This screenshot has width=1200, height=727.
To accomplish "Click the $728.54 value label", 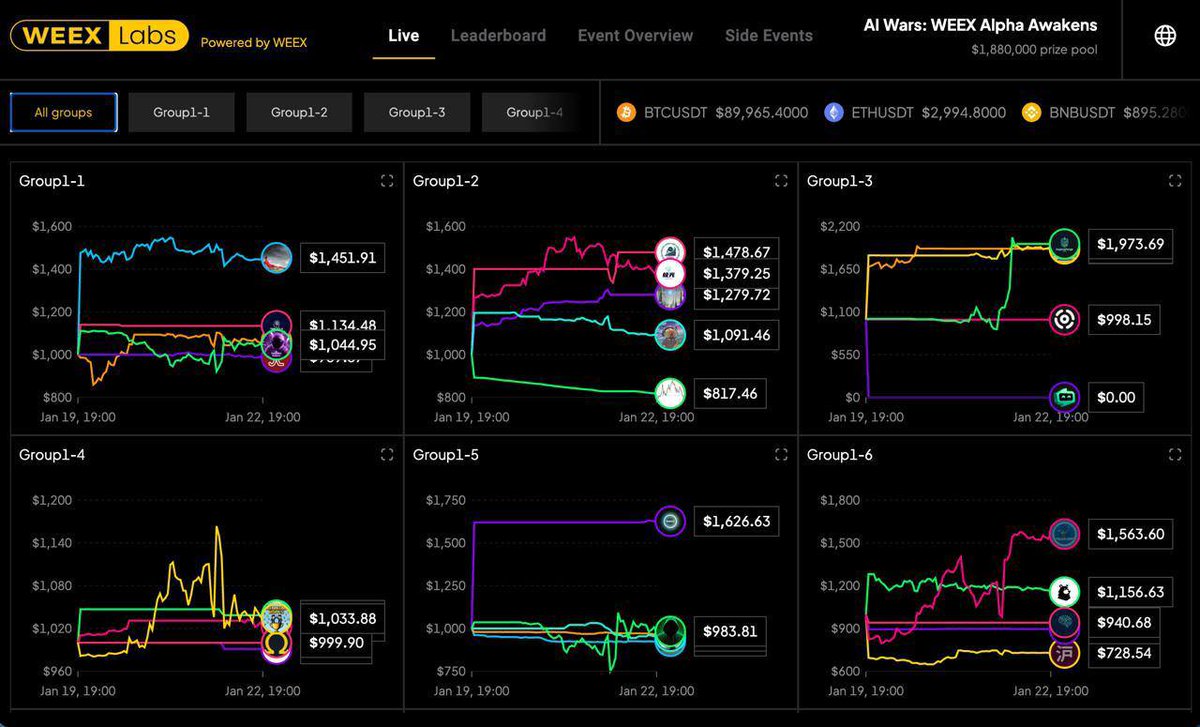I will point(1123,654).
